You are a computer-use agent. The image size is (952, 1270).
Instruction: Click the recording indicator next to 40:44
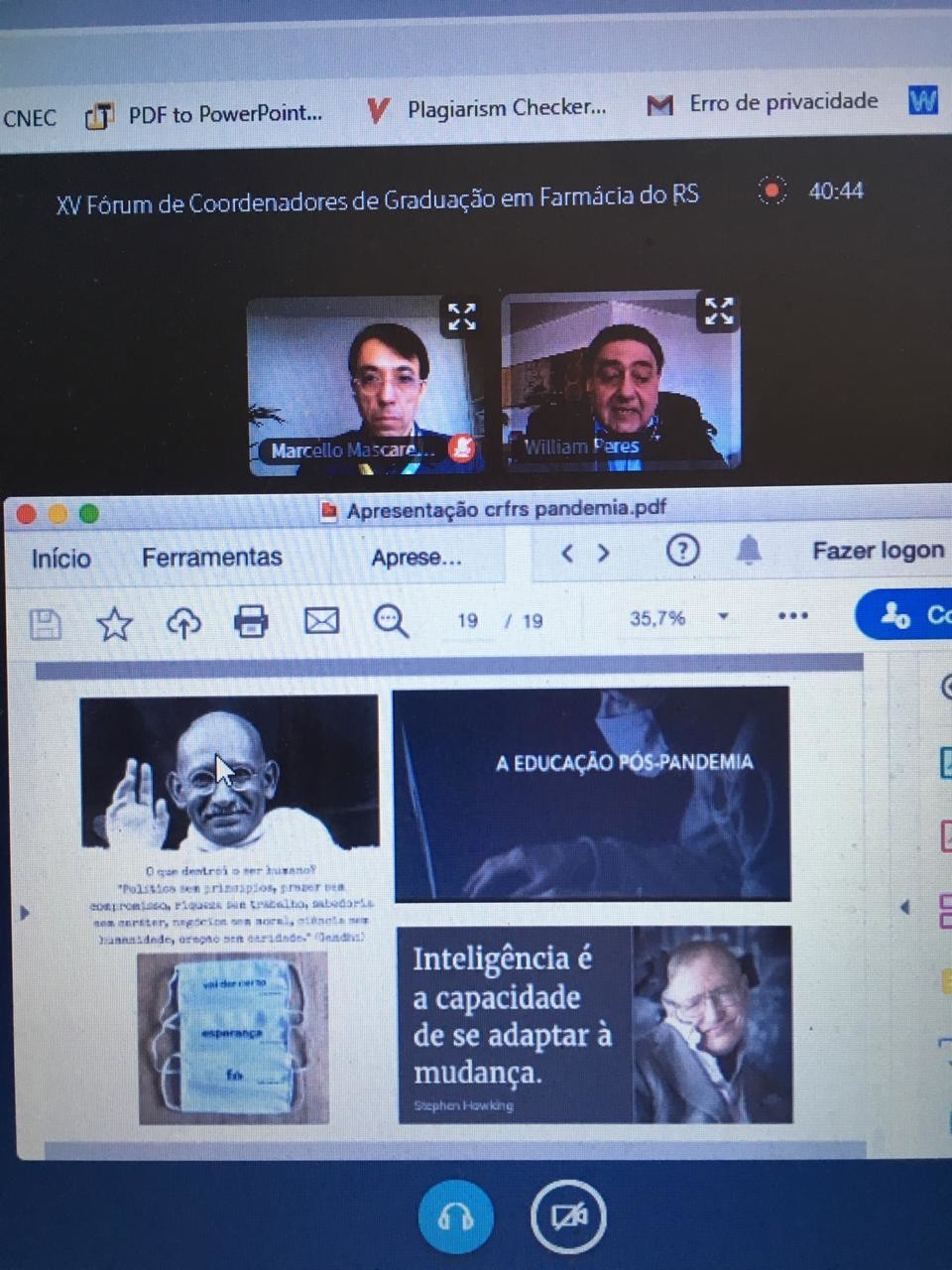point(772,190)
